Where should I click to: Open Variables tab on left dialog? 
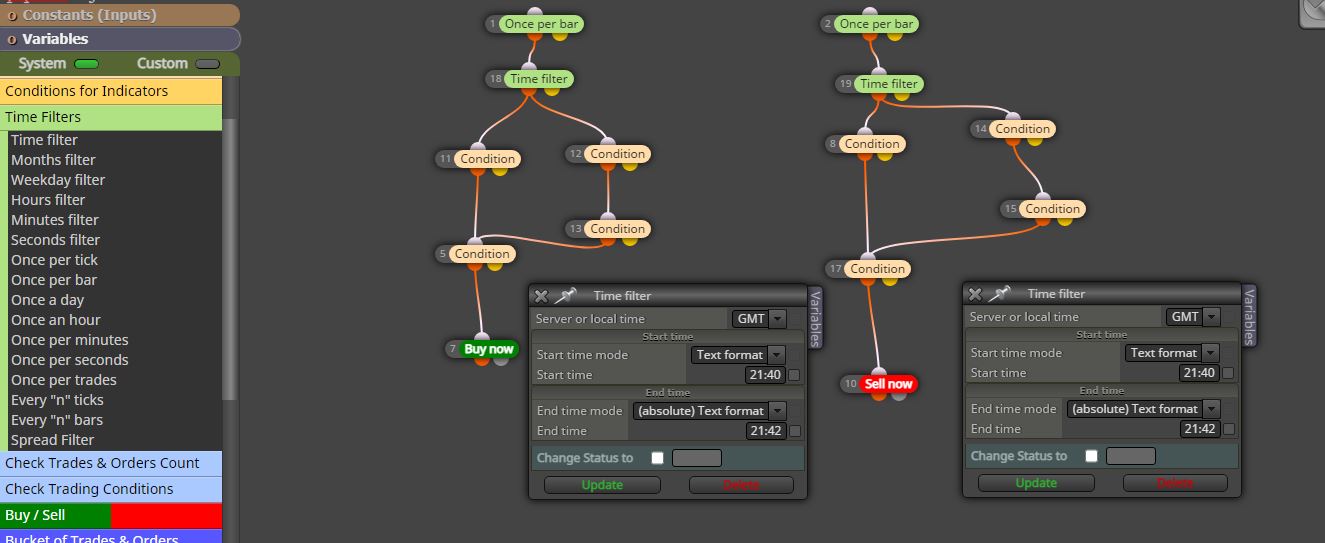coord(814,318)
